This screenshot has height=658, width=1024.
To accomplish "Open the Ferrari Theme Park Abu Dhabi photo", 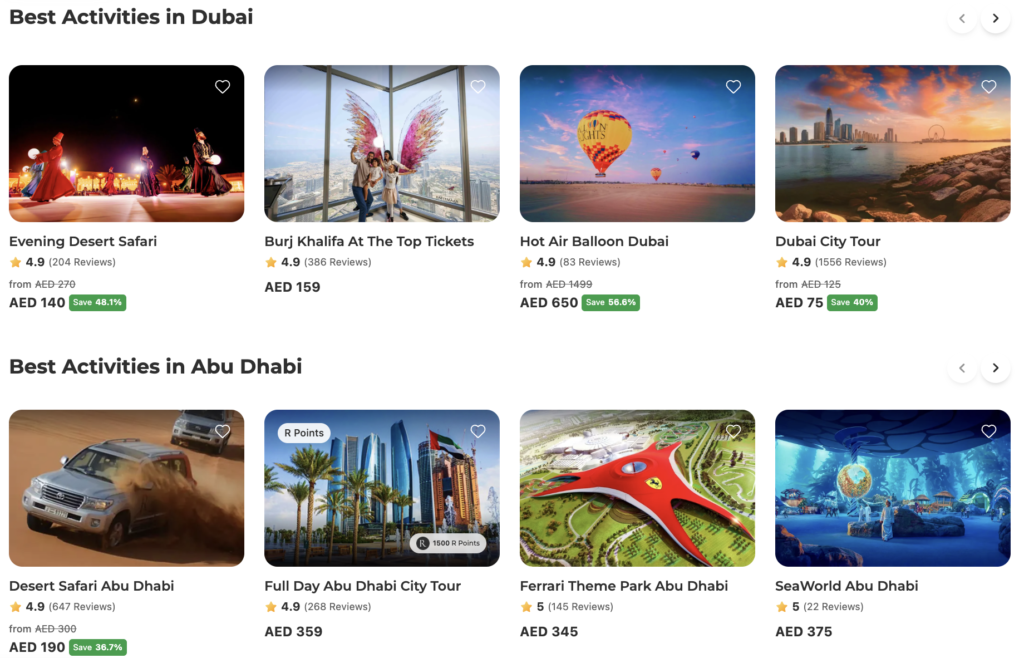I will (x=637, y=488).
